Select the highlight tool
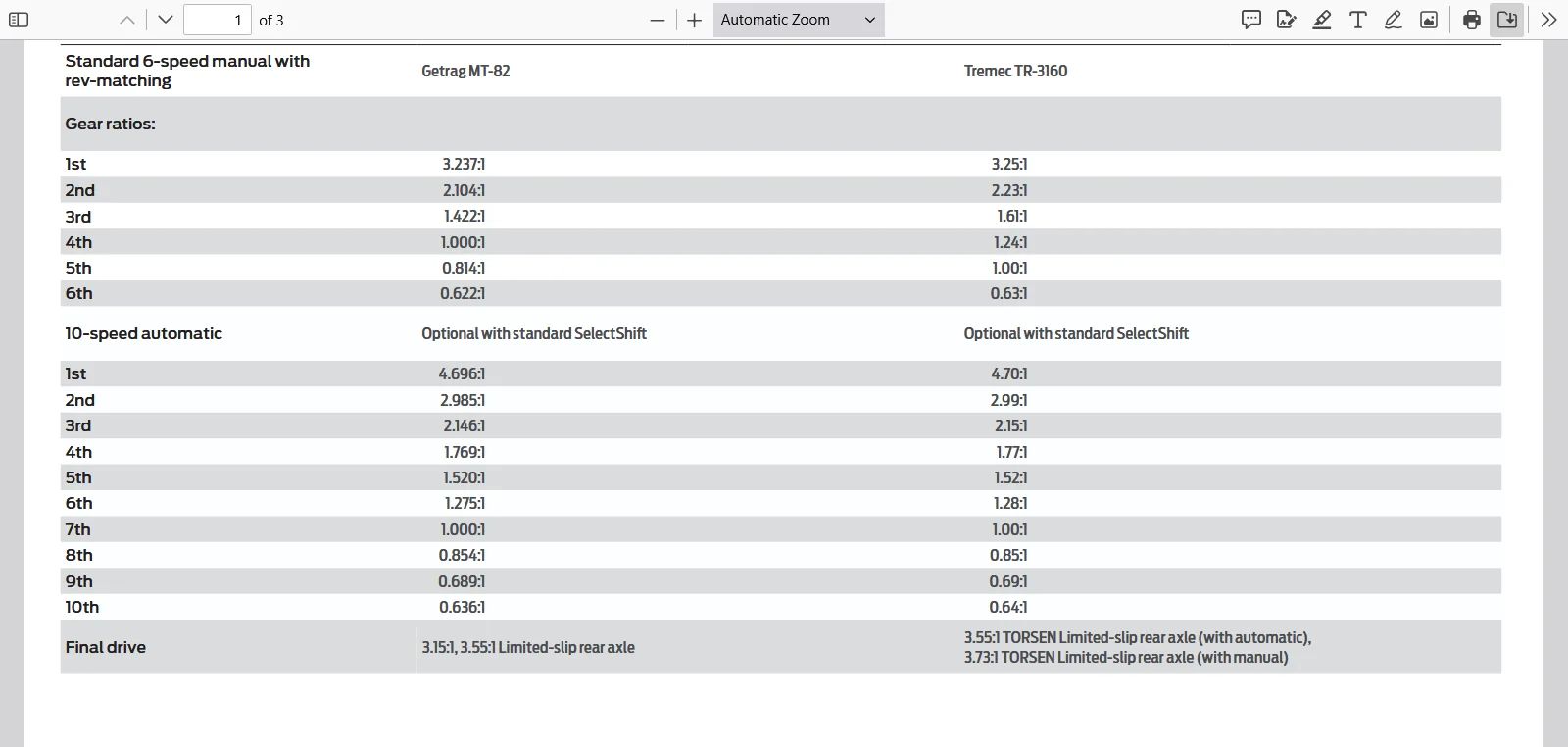This screenshot has width=1568, height=747. (x=1322, y=20)
